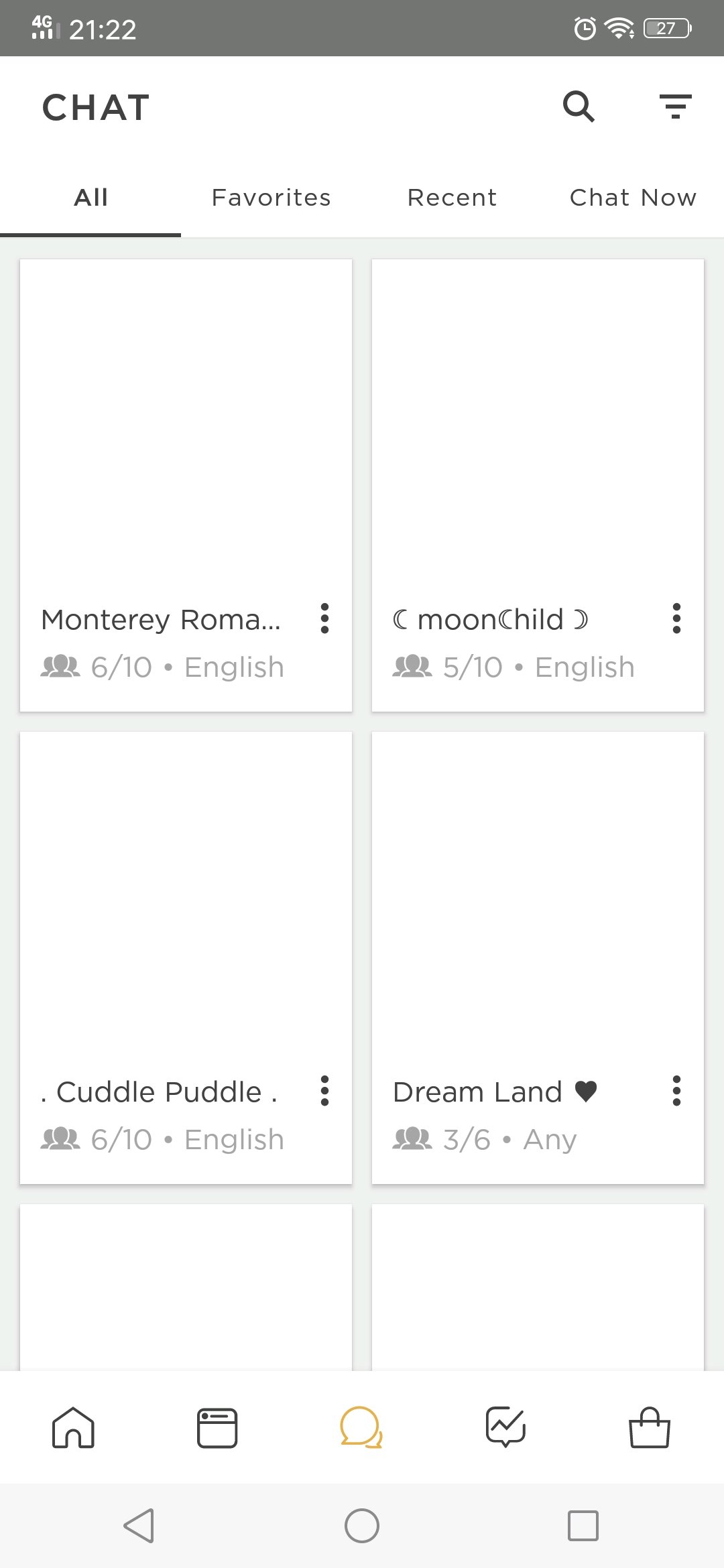Open Monterey Roma room options menu

[x=324, y=618]
